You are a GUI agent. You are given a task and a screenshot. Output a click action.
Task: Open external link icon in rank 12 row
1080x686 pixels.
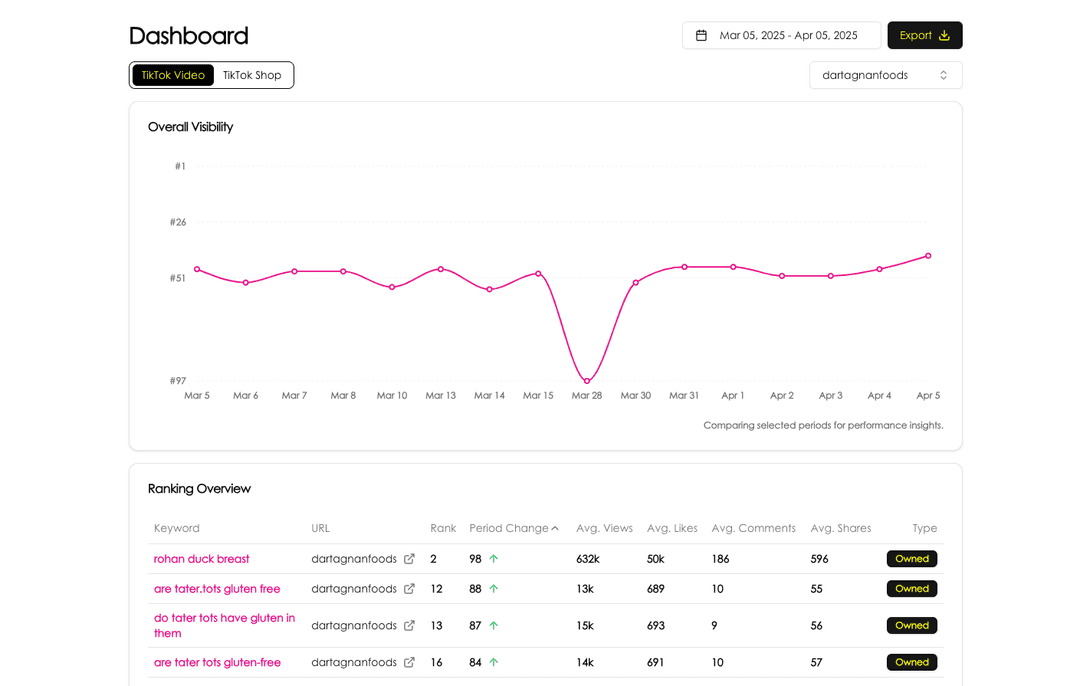(409, 589)
